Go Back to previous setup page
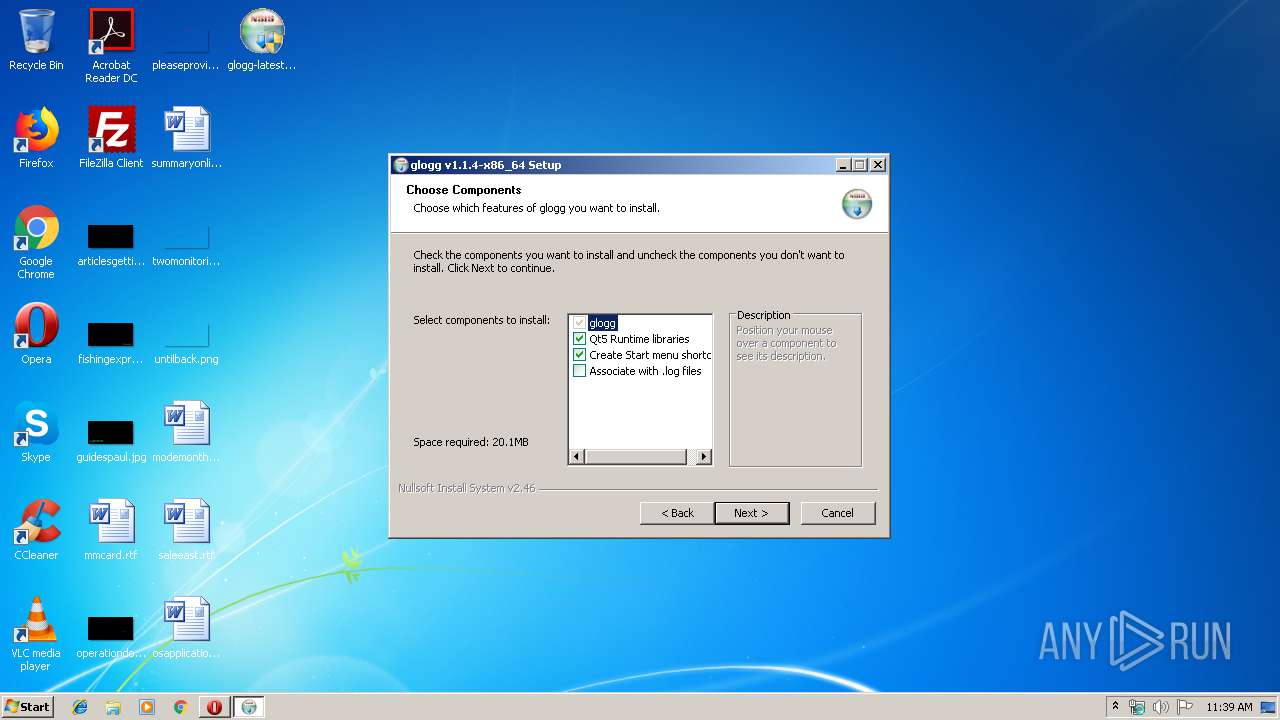Screen dimensions: 1280x720 677,513
